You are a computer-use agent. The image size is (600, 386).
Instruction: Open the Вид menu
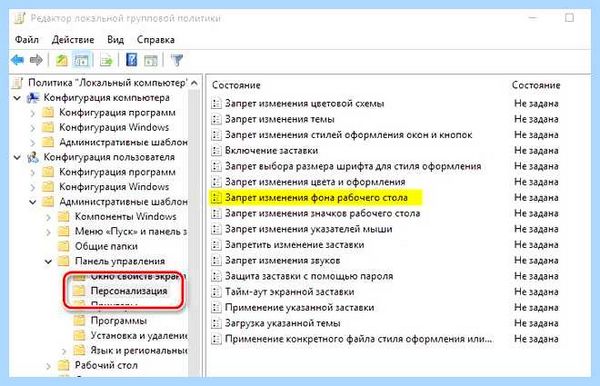pos(115,40)
